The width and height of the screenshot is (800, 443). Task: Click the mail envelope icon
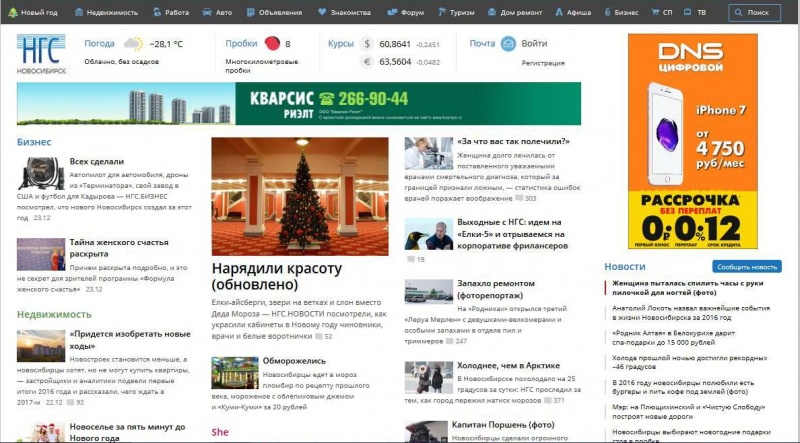click(x=508, y=44)
